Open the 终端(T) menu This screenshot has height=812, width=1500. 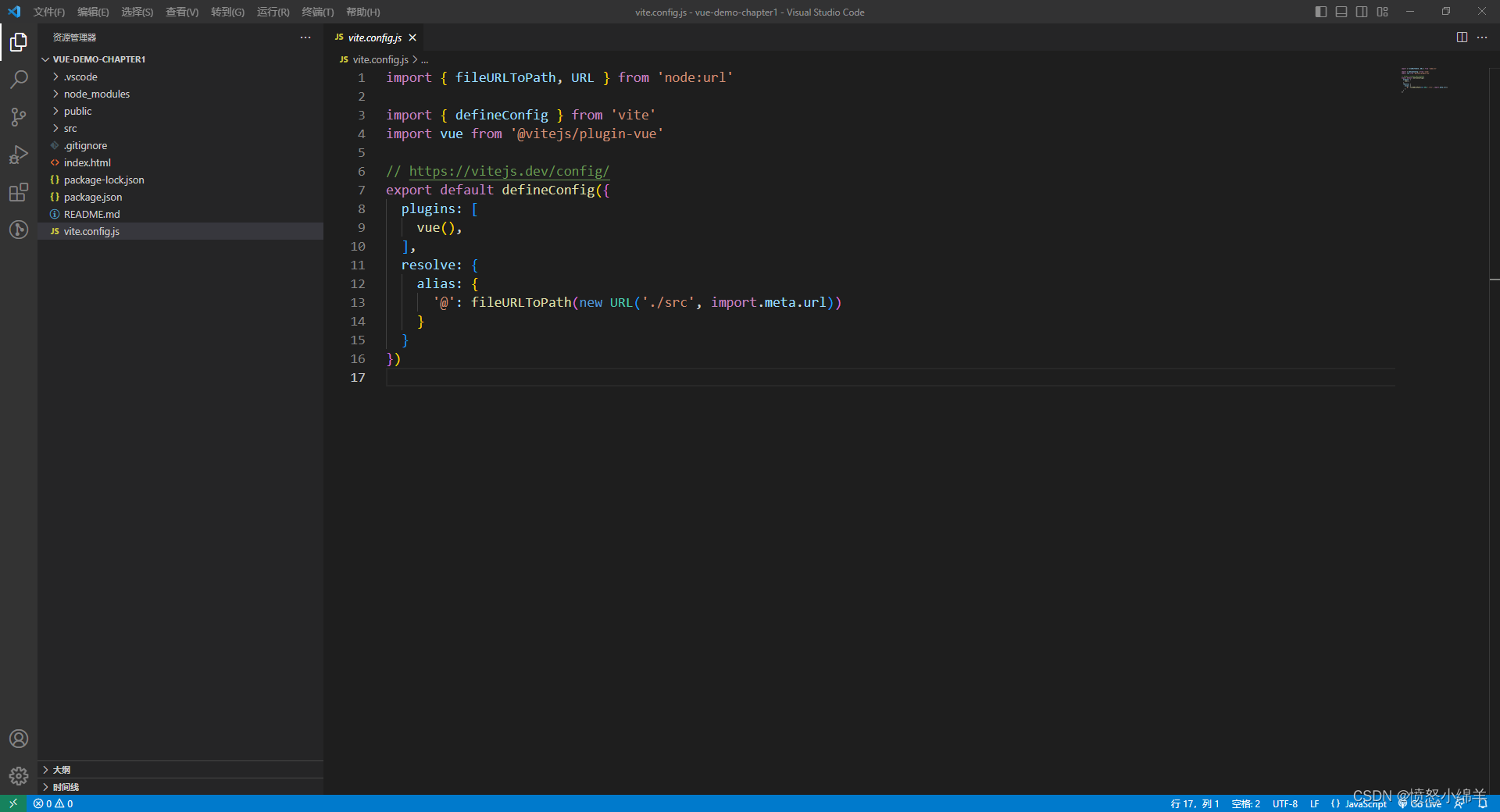(x=318, y=12)
